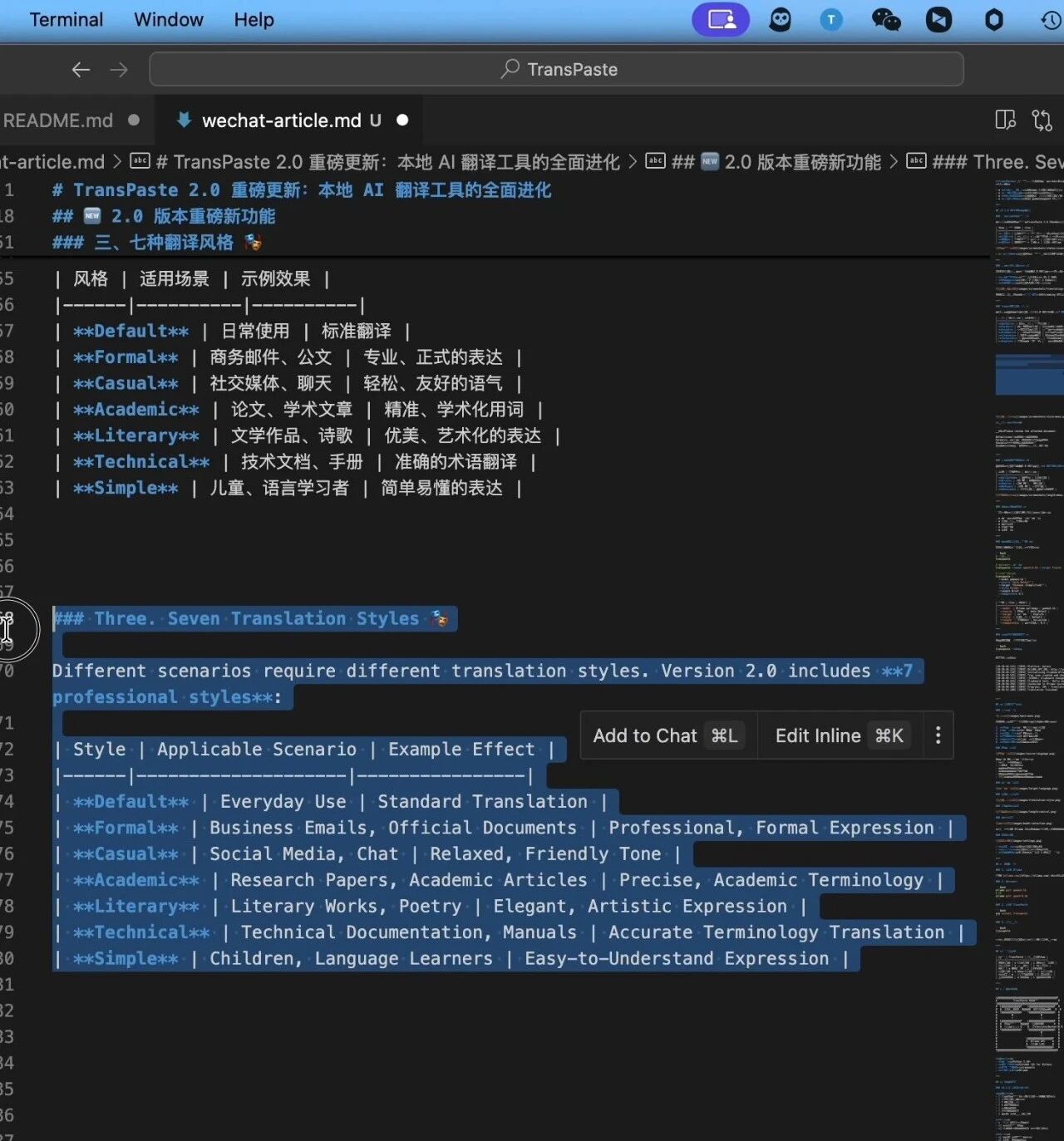Open the '## 2.0 版本重磅新功能' breadcrumb
Image resolution: width=1064 pixels, height=1141 pixels.
[776, 162]
